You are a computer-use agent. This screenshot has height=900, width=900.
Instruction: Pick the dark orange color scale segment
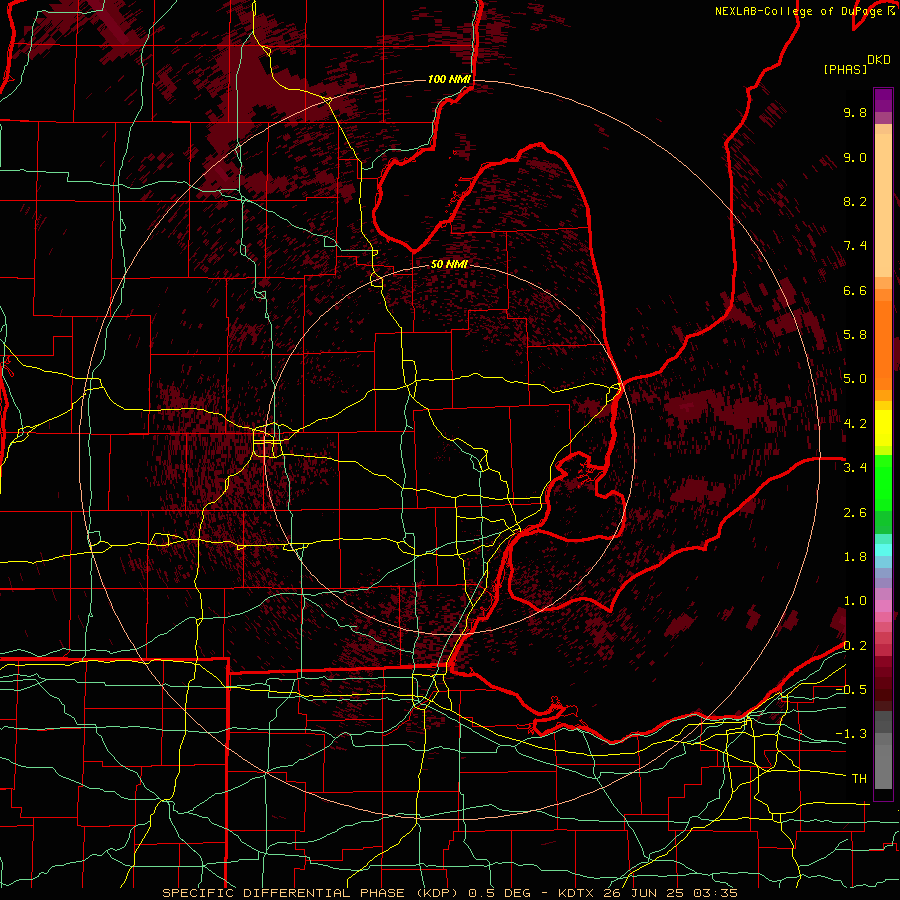[883, 346]
